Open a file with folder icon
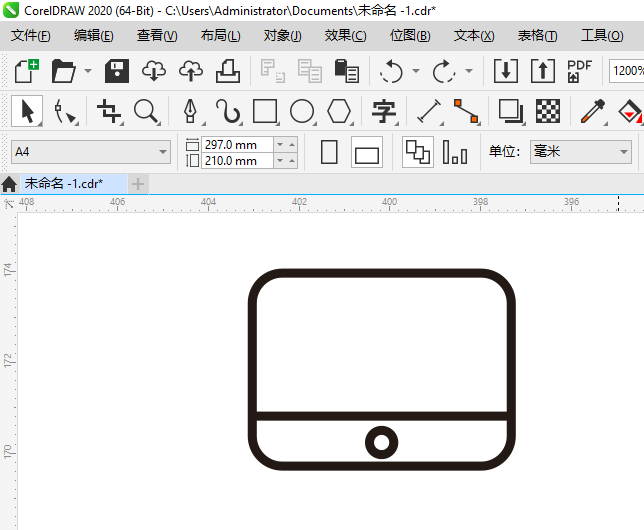The image size is (644, 530). pyautogui.click(x=64, y=71)
